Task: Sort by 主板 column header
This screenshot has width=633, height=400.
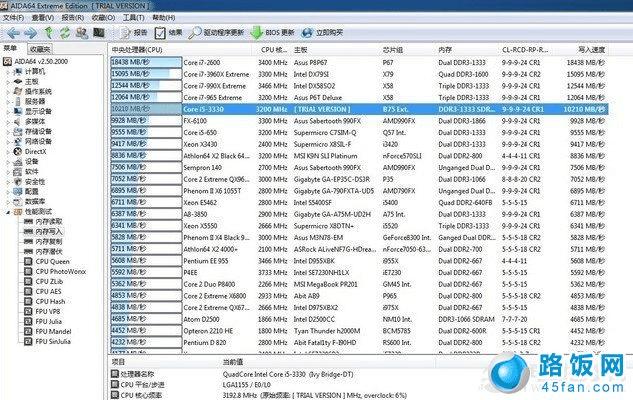Action: coord(335,50)
